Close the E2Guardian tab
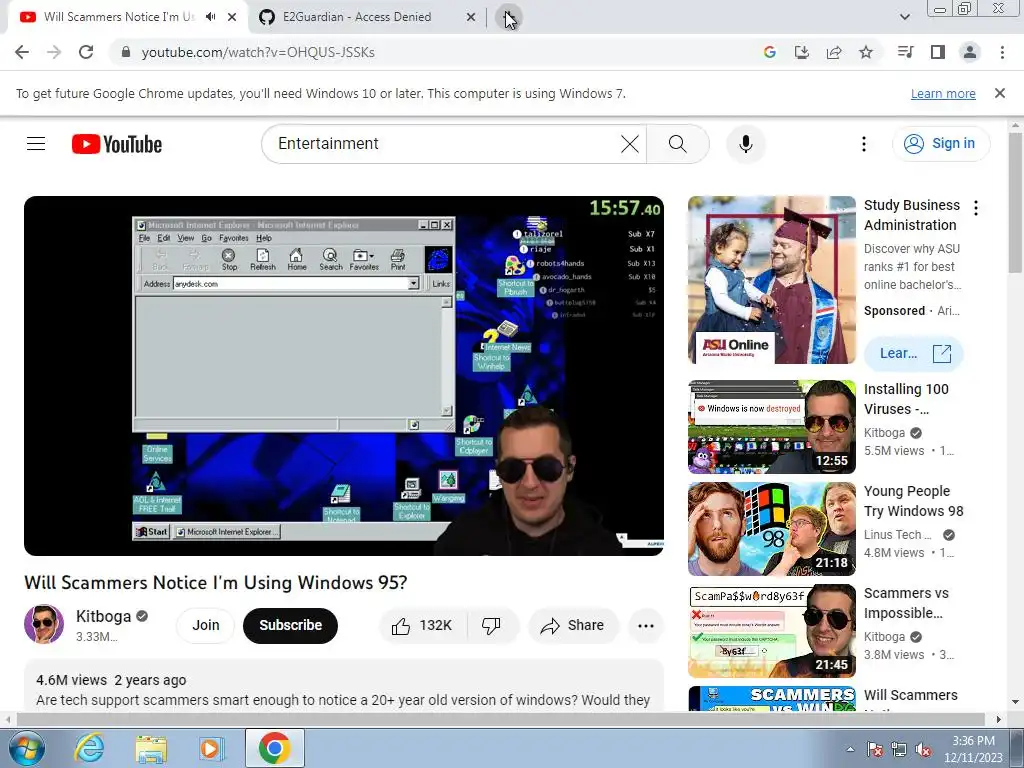Viewport: 1024px width, 768px height. pyautogui.click(x=471, y=17)
